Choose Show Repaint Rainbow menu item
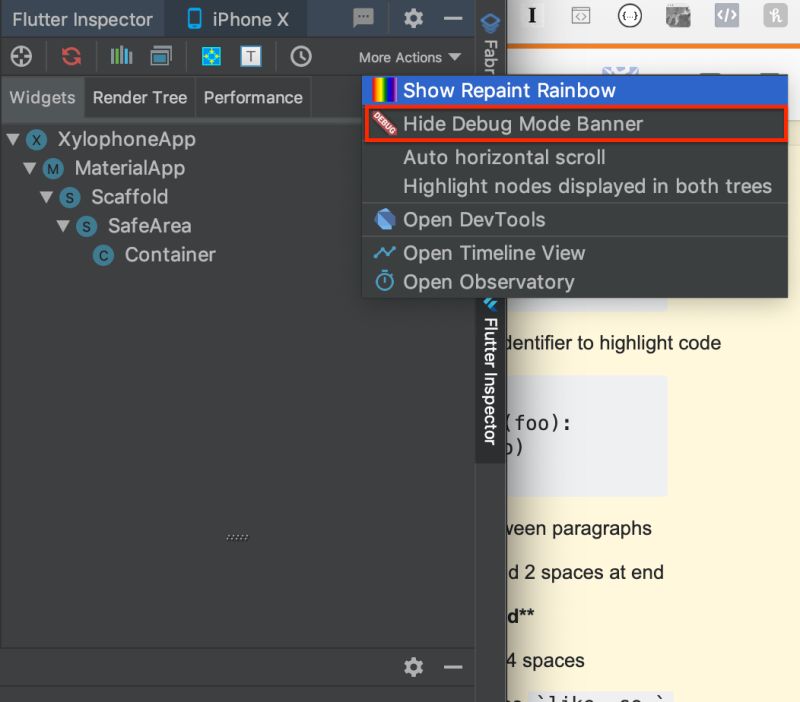This screenshot has width=800, height=702. [575, 90]
